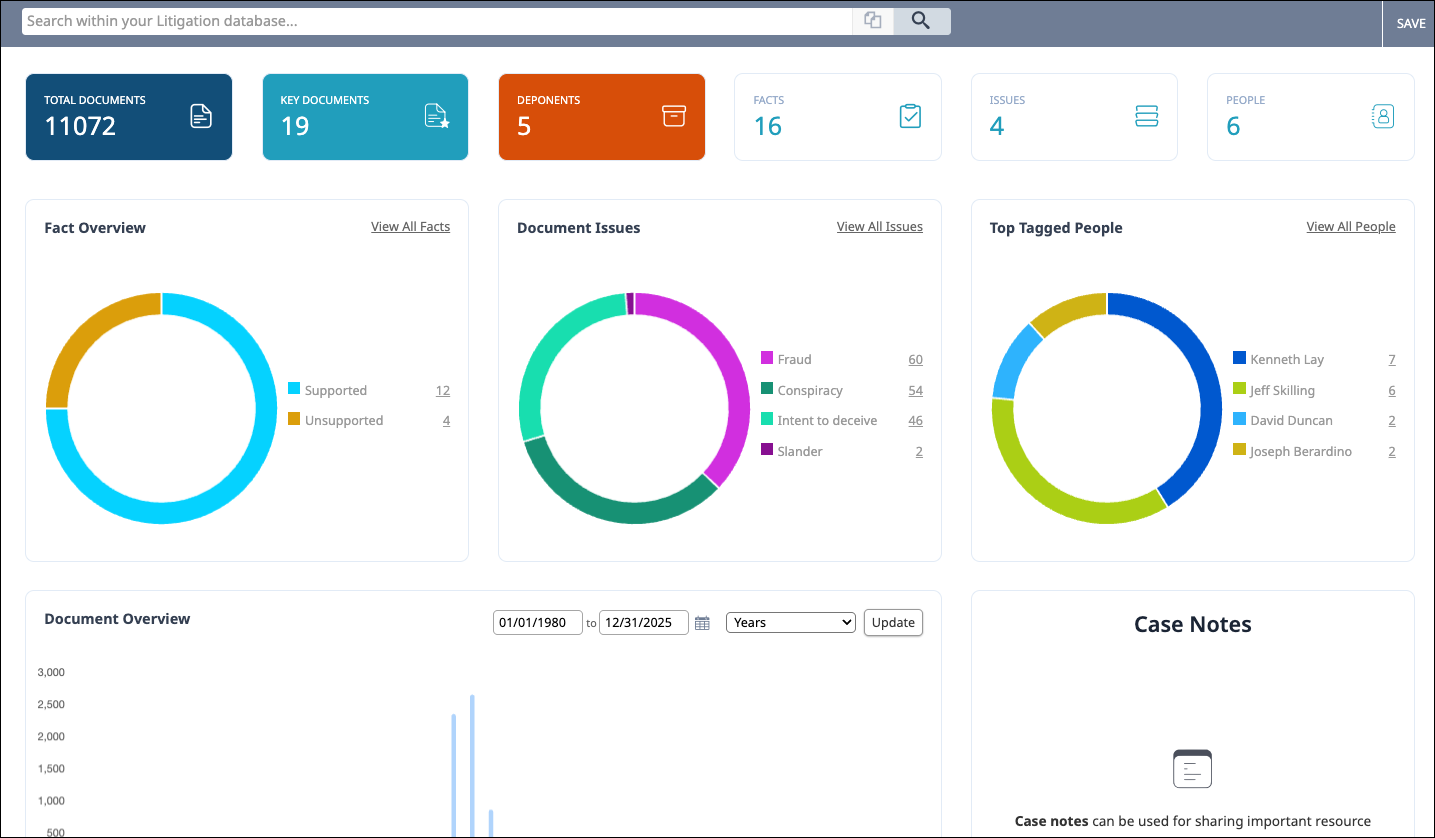
Task: Click the Jeff Skilling lime legend swatch
Action: tap(1239, 388)
